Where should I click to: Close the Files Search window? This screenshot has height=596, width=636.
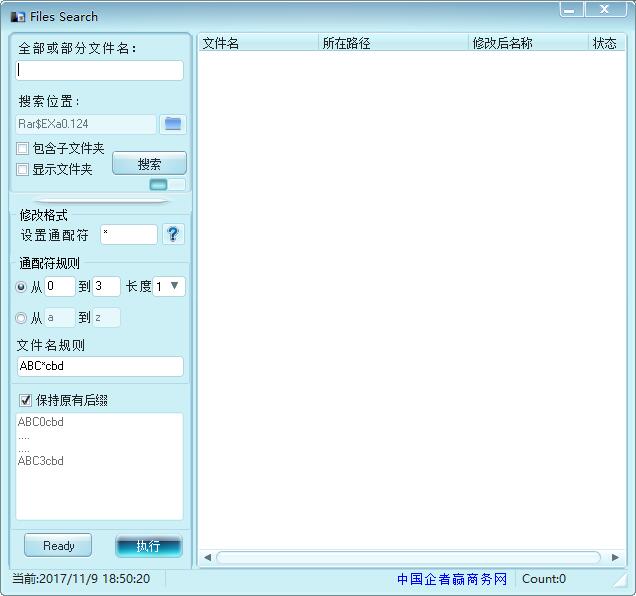coord(605,10)
